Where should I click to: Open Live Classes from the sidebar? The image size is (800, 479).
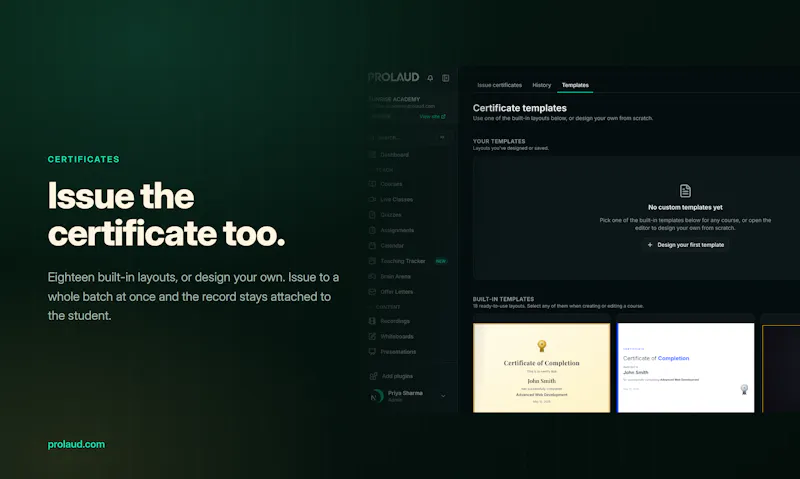(391, 199)
